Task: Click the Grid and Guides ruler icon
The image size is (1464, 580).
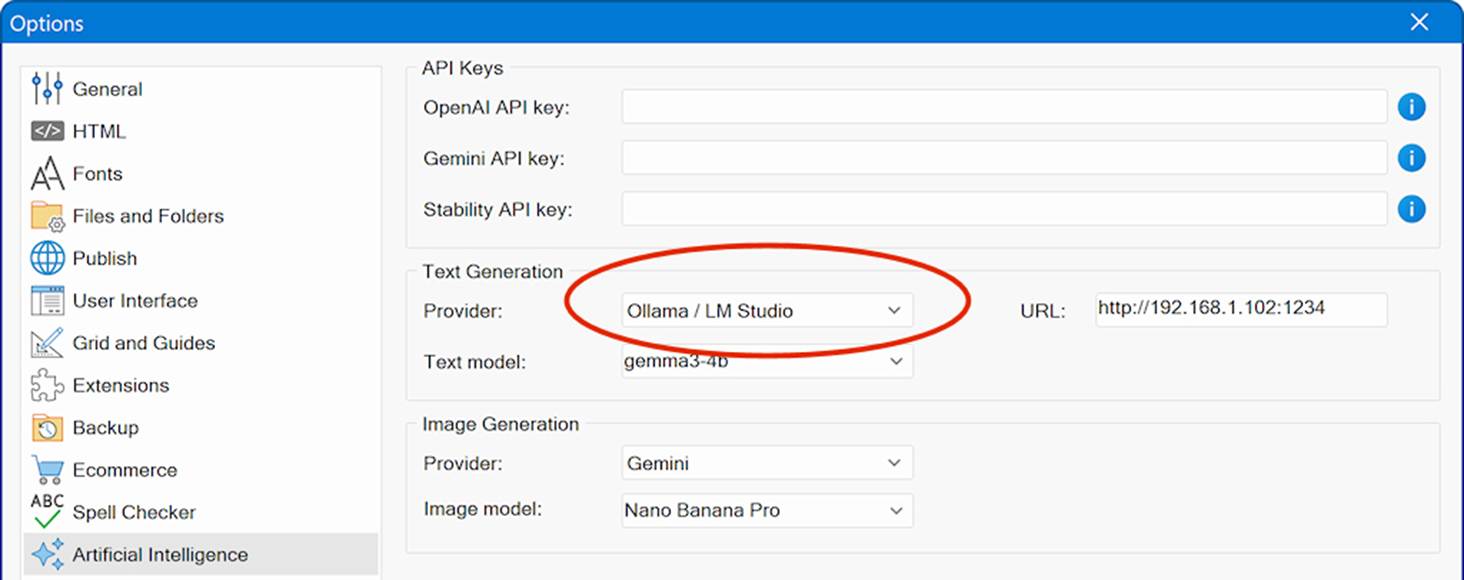Action: (x=47, y=343)
